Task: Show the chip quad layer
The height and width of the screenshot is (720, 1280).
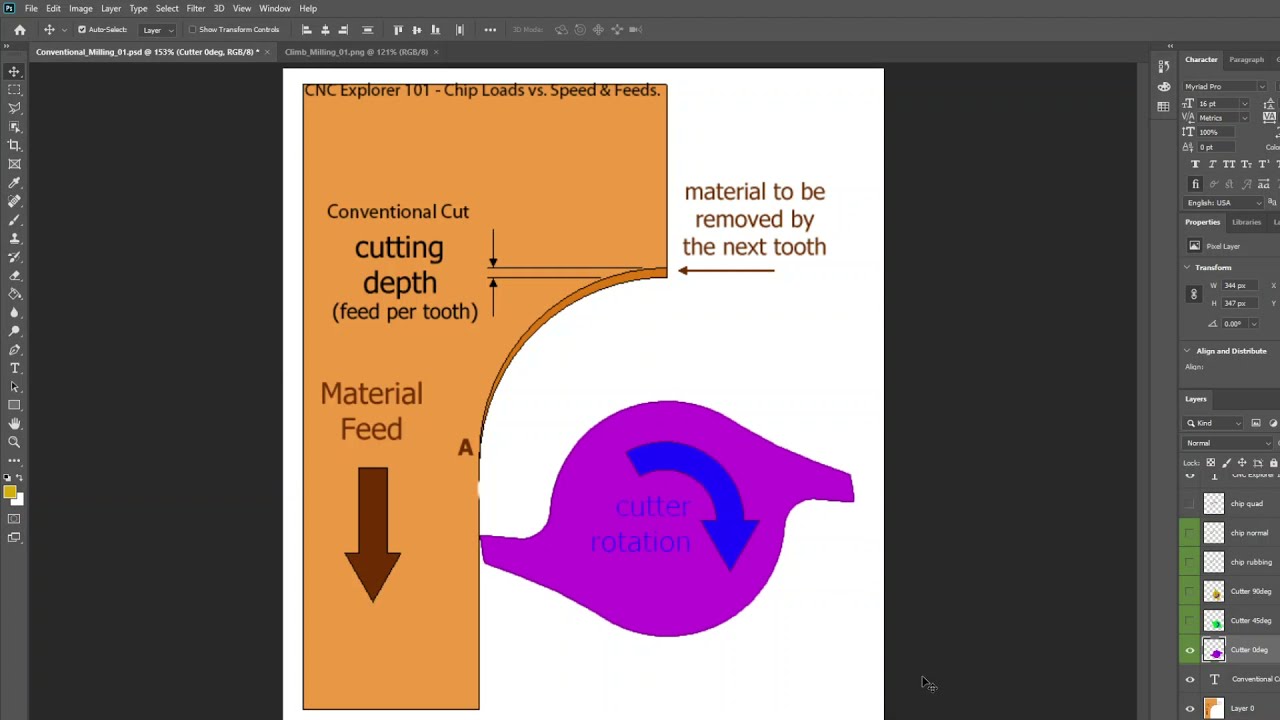Action: coord(1190,504)
